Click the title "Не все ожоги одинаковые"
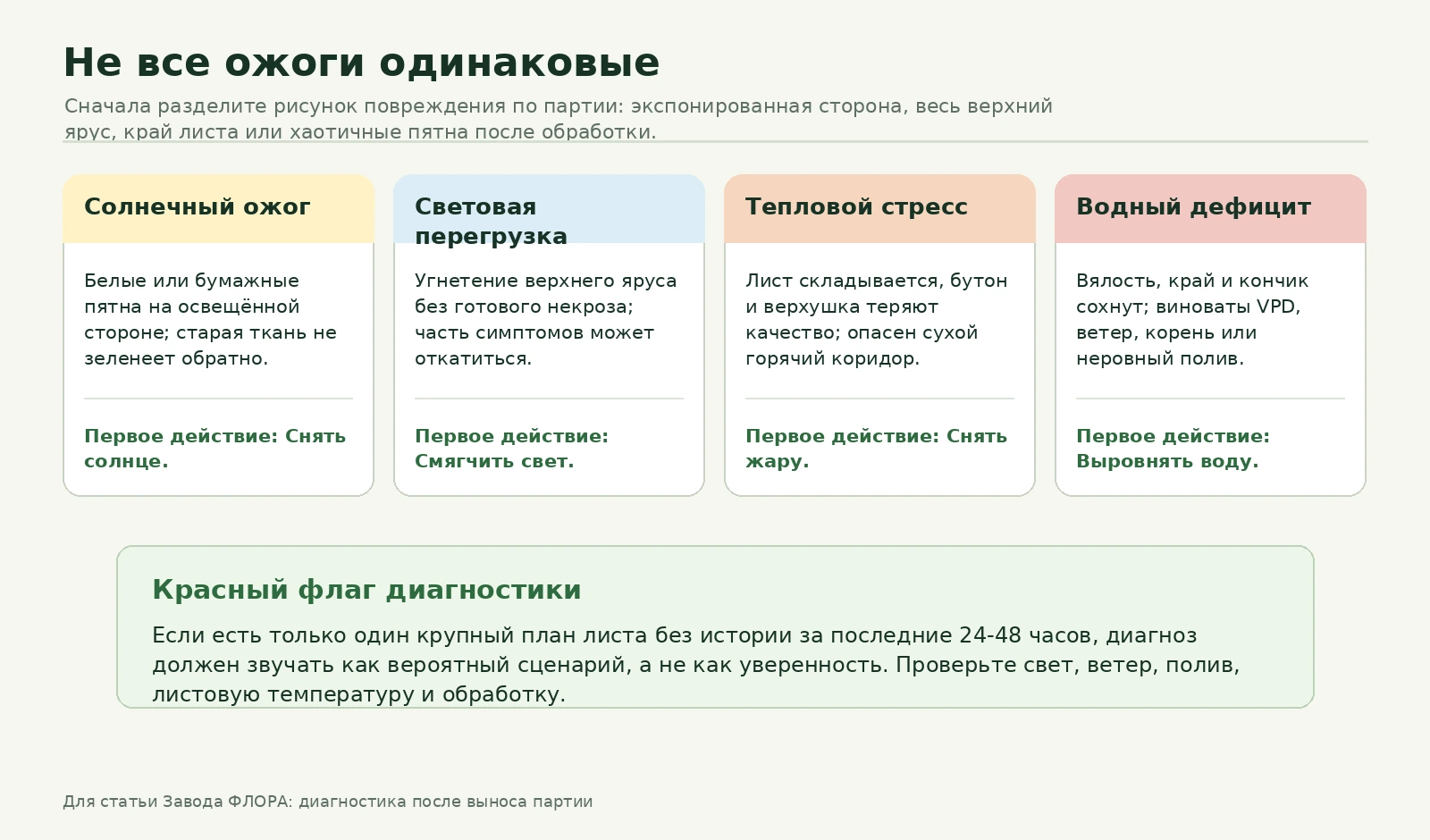1430x840 pixels. tap(361, 63)
